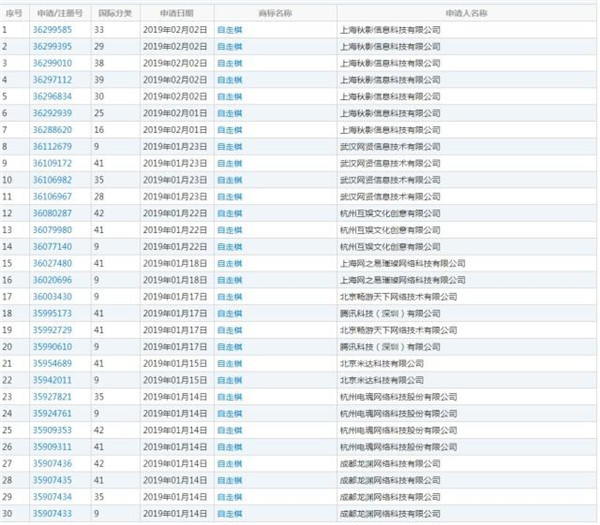Open application number 36080287
600x525 pixels.
coord(52,213)
